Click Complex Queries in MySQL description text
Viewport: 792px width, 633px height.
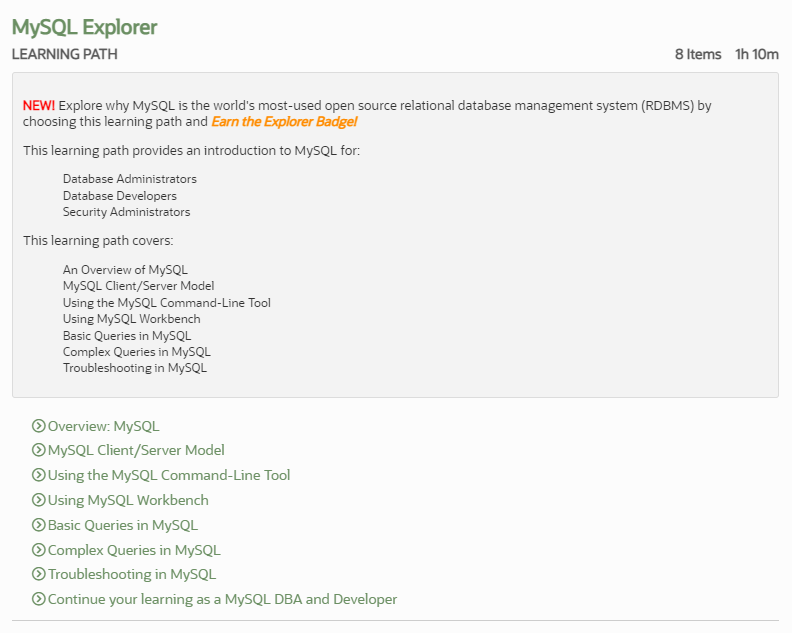(x=136, y=352)
